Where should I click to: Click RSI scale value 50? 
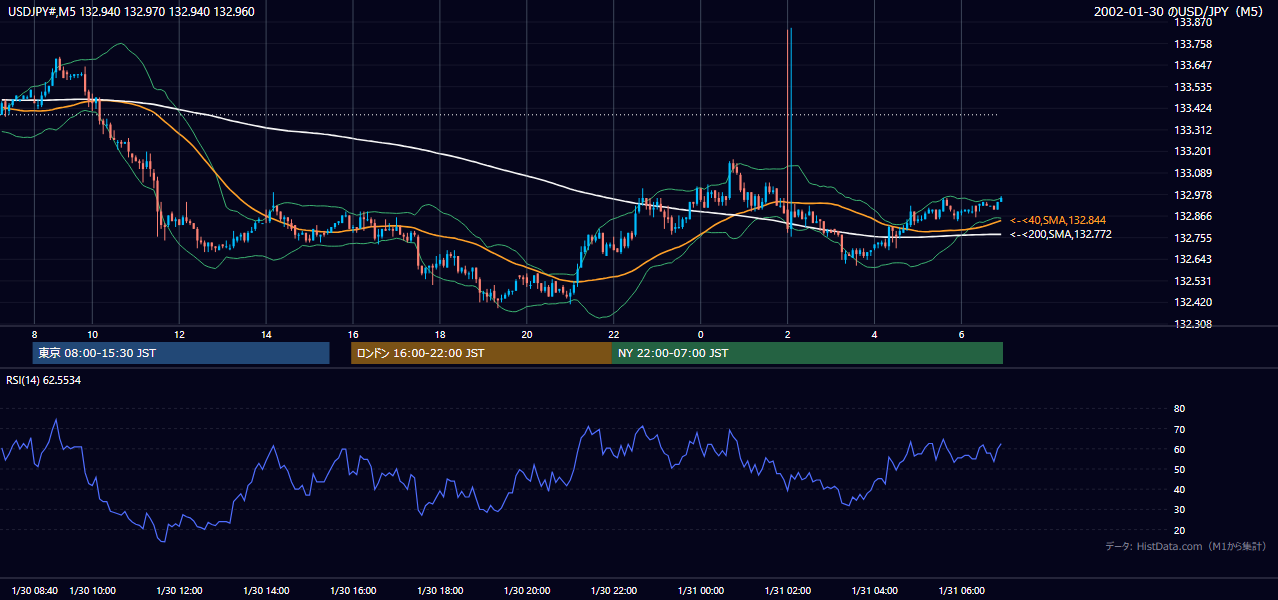pos(1179,469)
